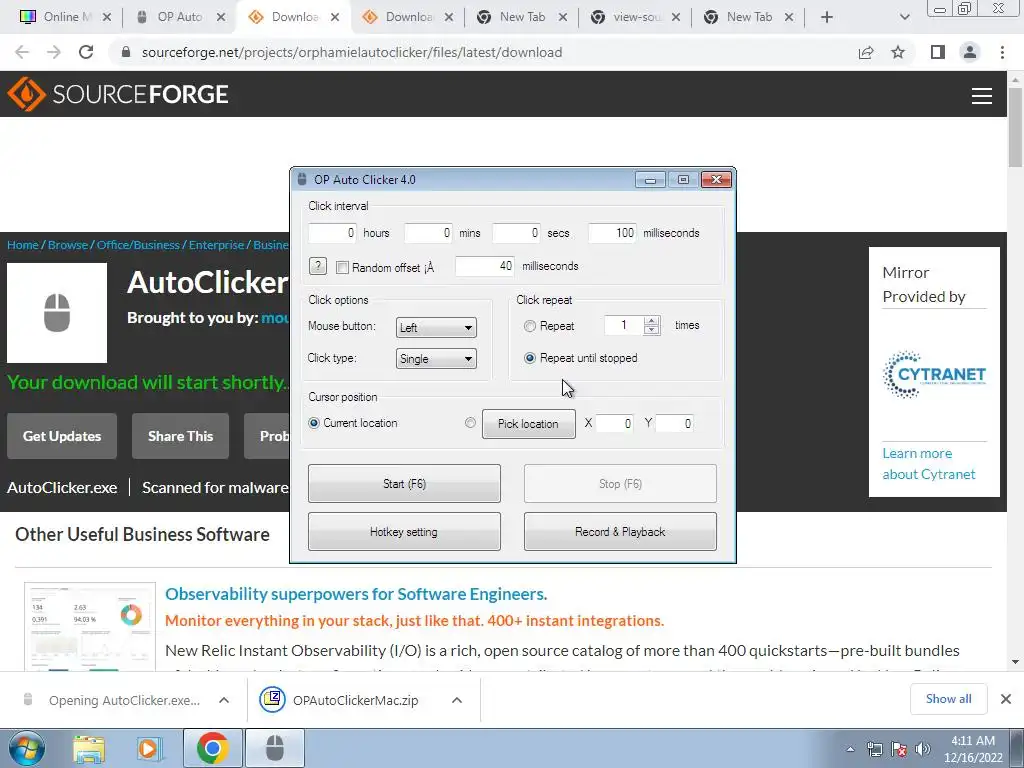1024x768 pixels.
Task: Open the Observability superpowers article link
Action: (356, 594)
